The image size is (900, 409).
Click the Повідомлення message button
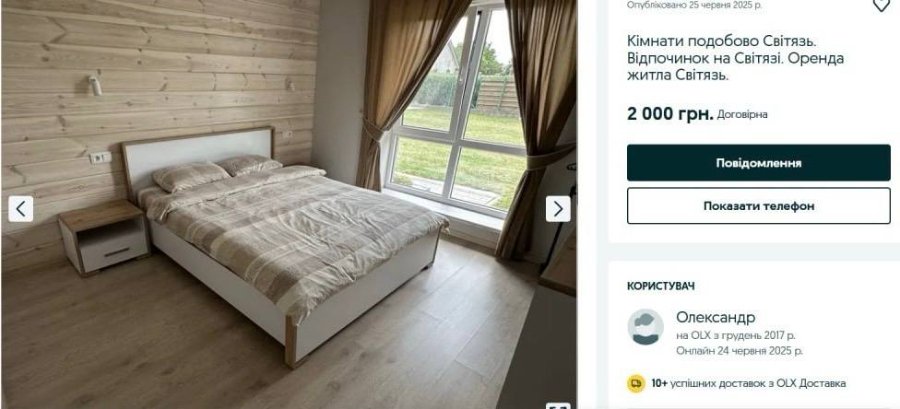[758, 163]
